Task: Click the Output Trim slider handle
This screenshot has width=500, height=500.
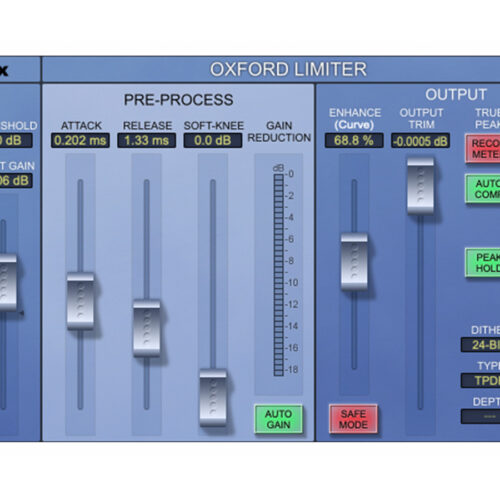Action: click(x=421, y=186)
